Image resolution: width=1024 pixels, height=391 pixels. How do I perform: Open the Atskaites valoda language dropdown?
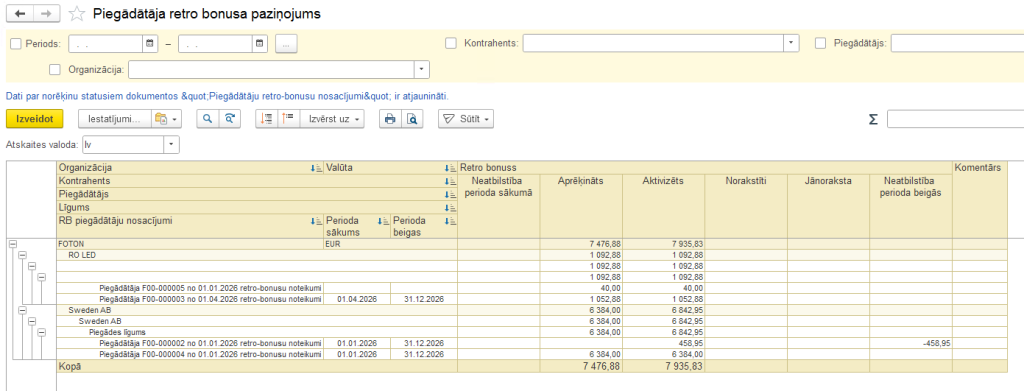(x=171, y=144)
